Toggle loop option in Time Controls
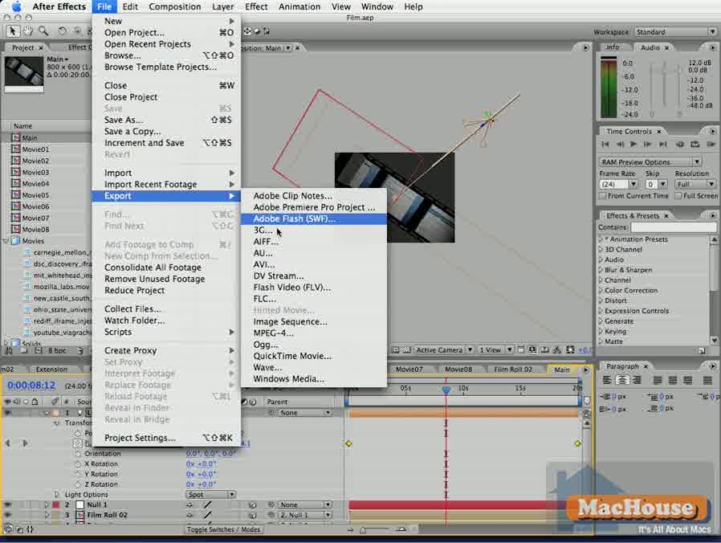Image resolution: width=721 pixels, height=543 pixels. click(x=695, y=144)
